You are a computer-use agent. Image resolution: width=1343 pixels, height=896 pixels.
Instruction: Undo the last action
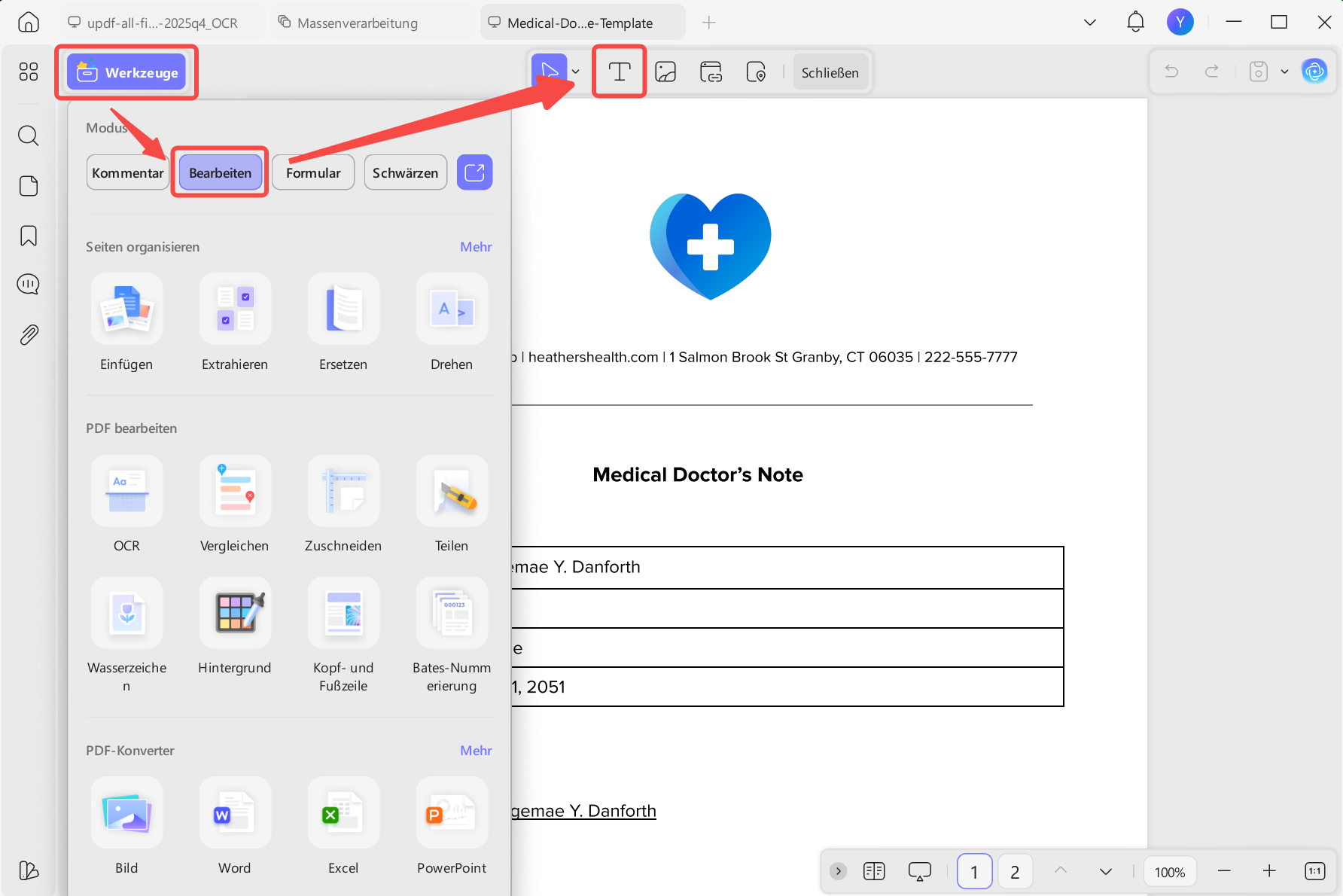point(1172,72)
